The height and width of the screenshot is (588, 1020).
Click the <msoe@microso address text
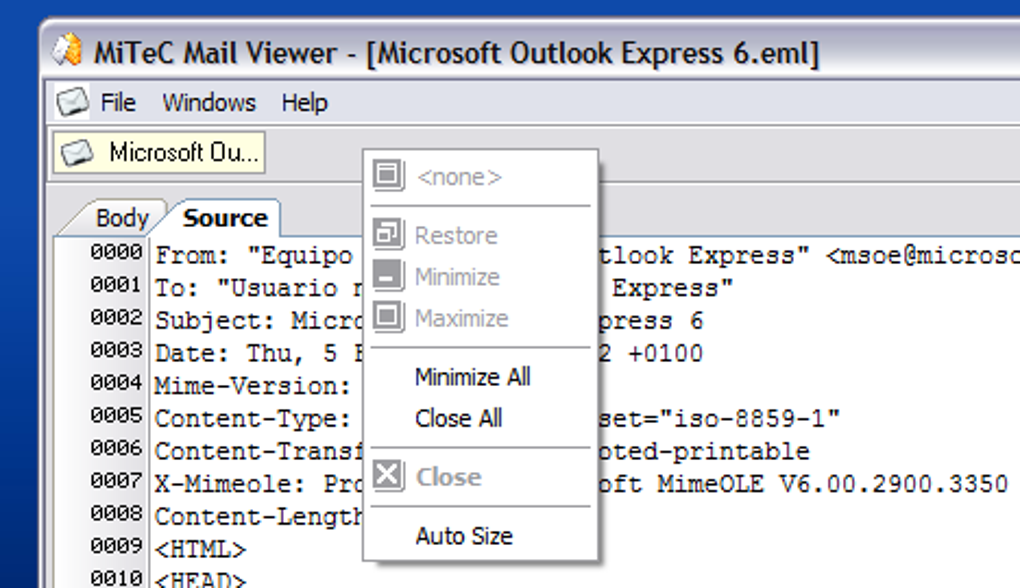tap(922, 256)
